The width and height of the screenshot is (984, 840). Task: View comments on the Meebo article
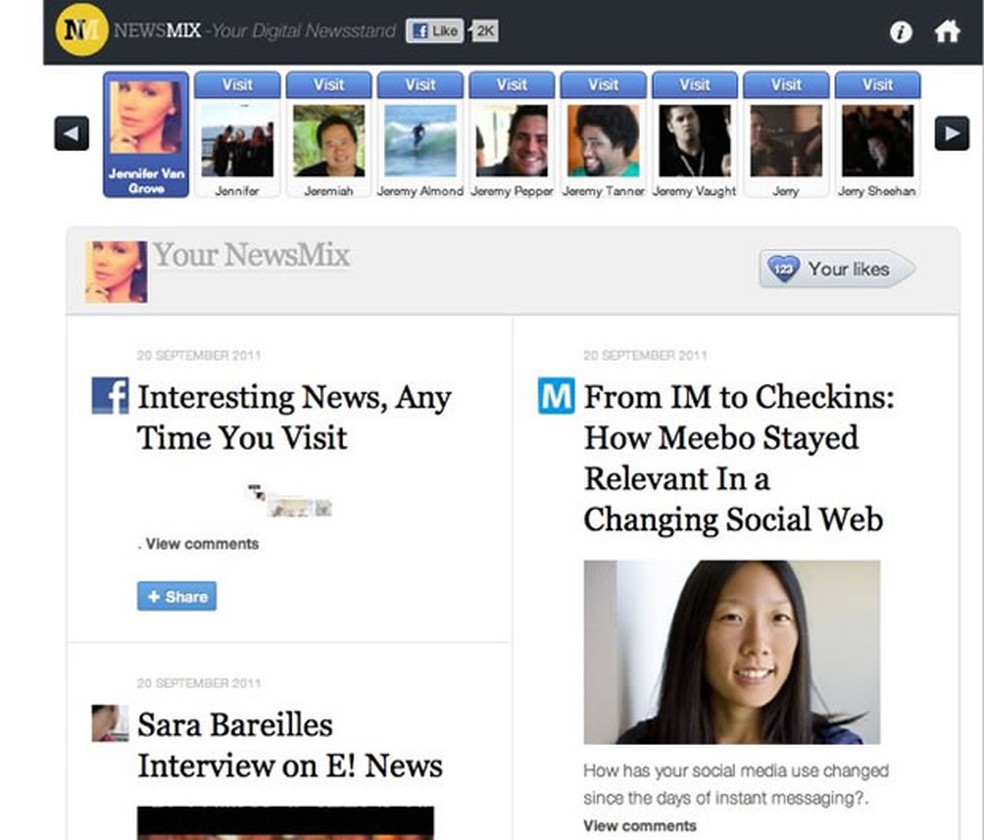639,826
